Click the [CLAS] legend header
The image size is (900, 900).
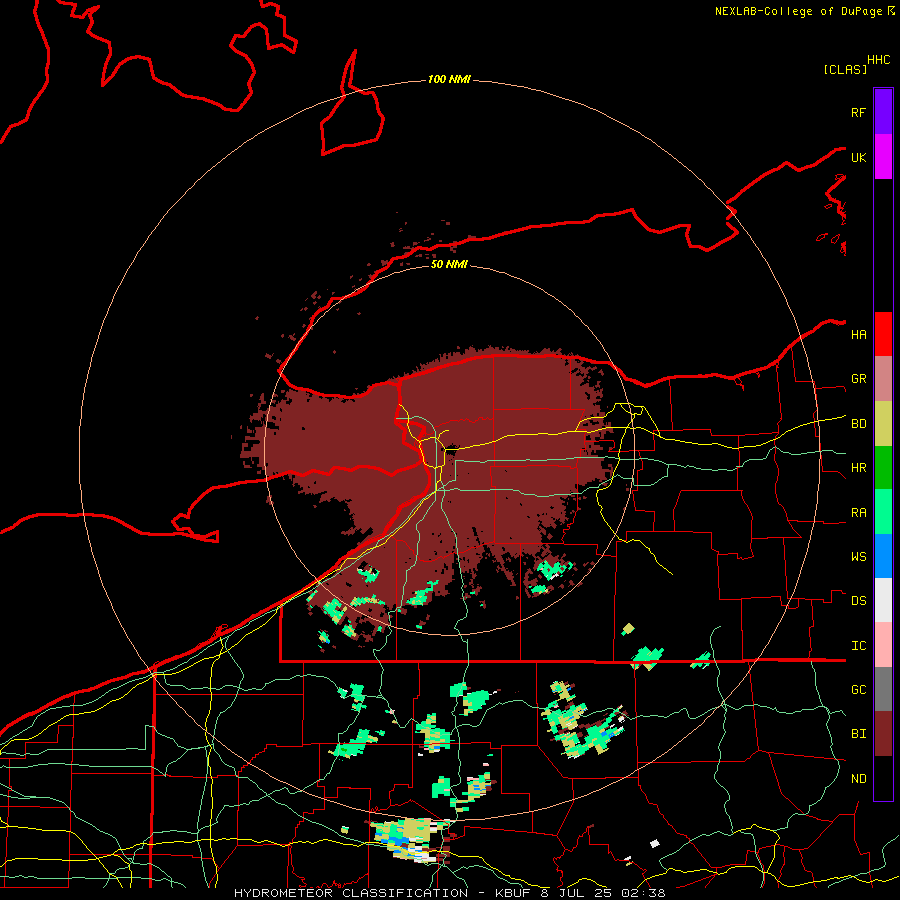[845, 69]
